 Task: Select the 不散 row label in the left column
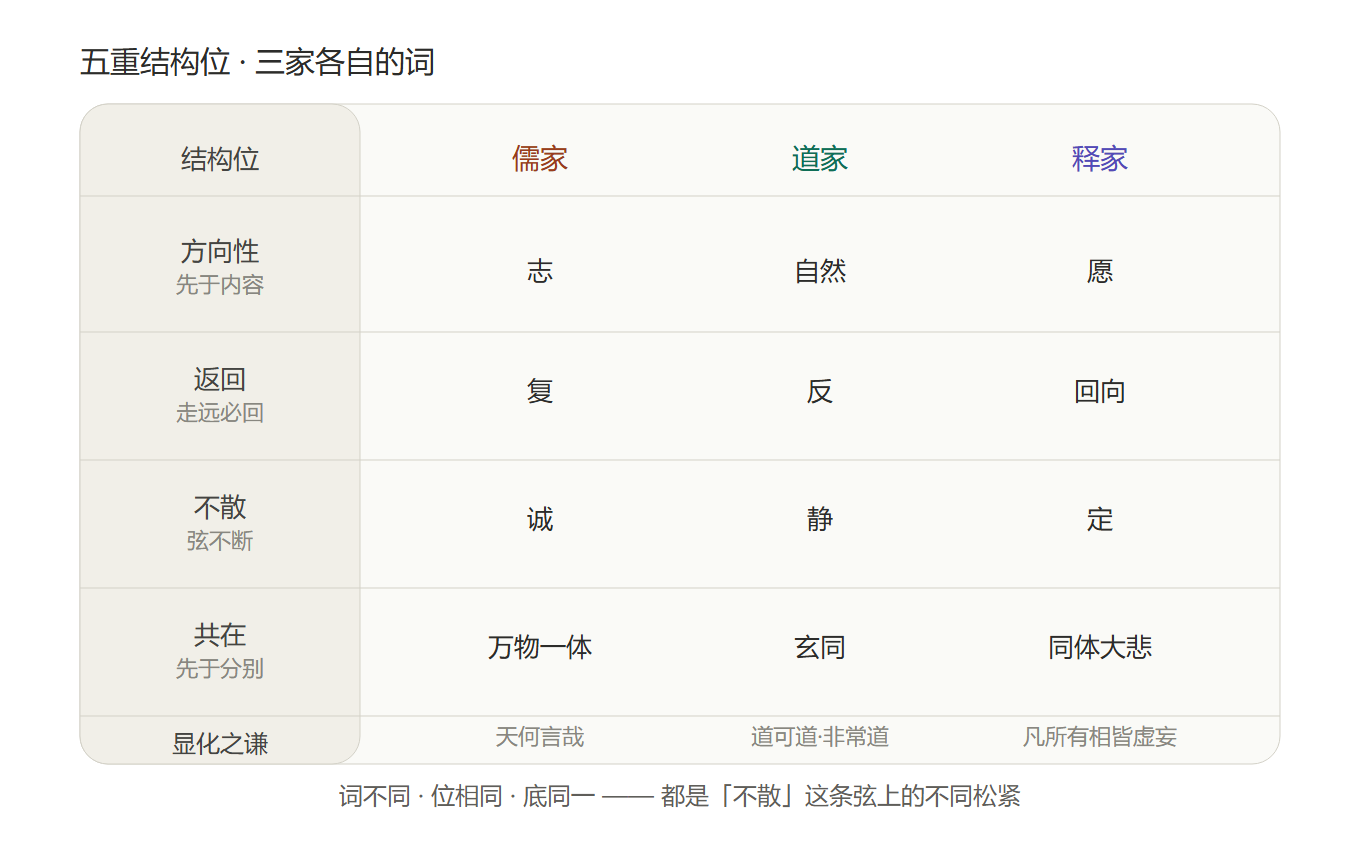(x=220, y=507)
